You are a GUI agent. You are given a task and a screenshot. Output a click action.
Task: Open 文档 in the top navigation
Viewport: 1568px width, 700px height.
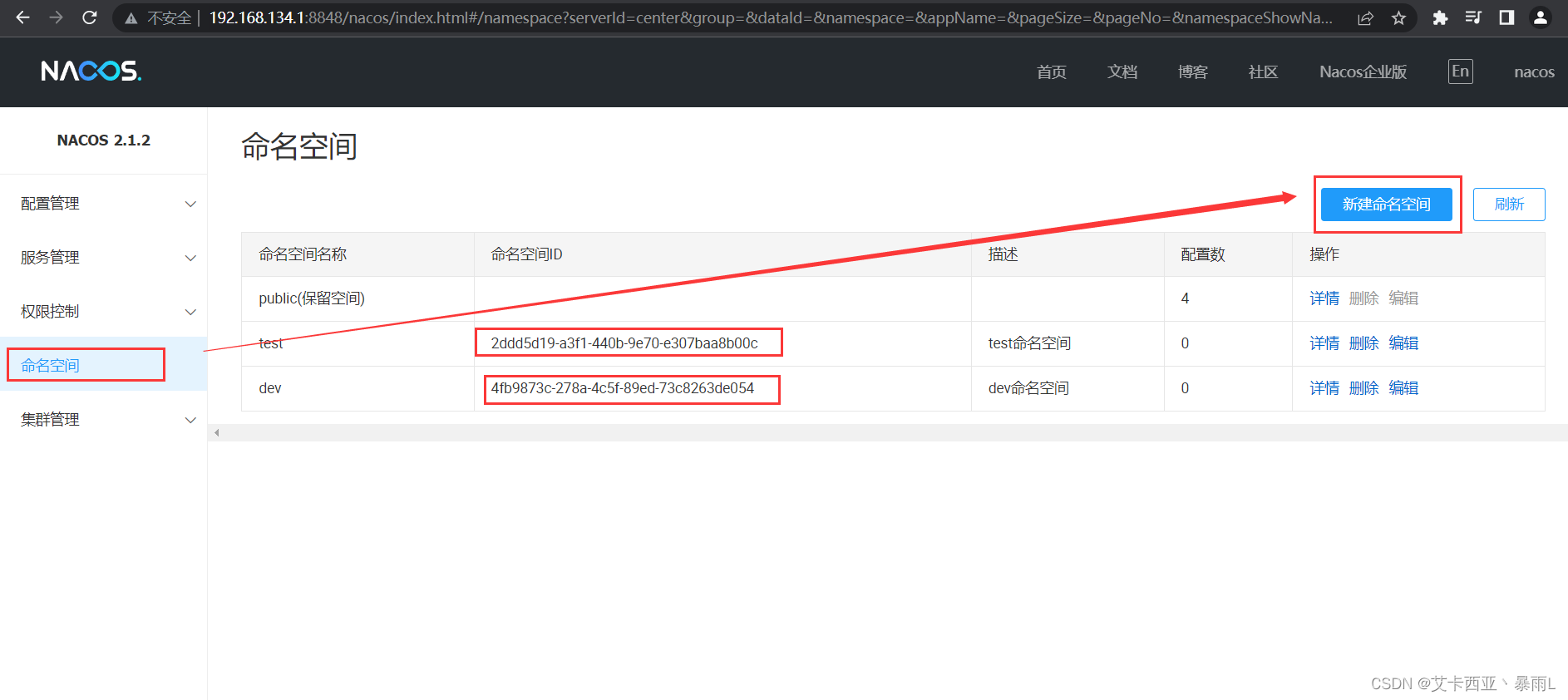pyautogui.click(x=1122, y=72)
